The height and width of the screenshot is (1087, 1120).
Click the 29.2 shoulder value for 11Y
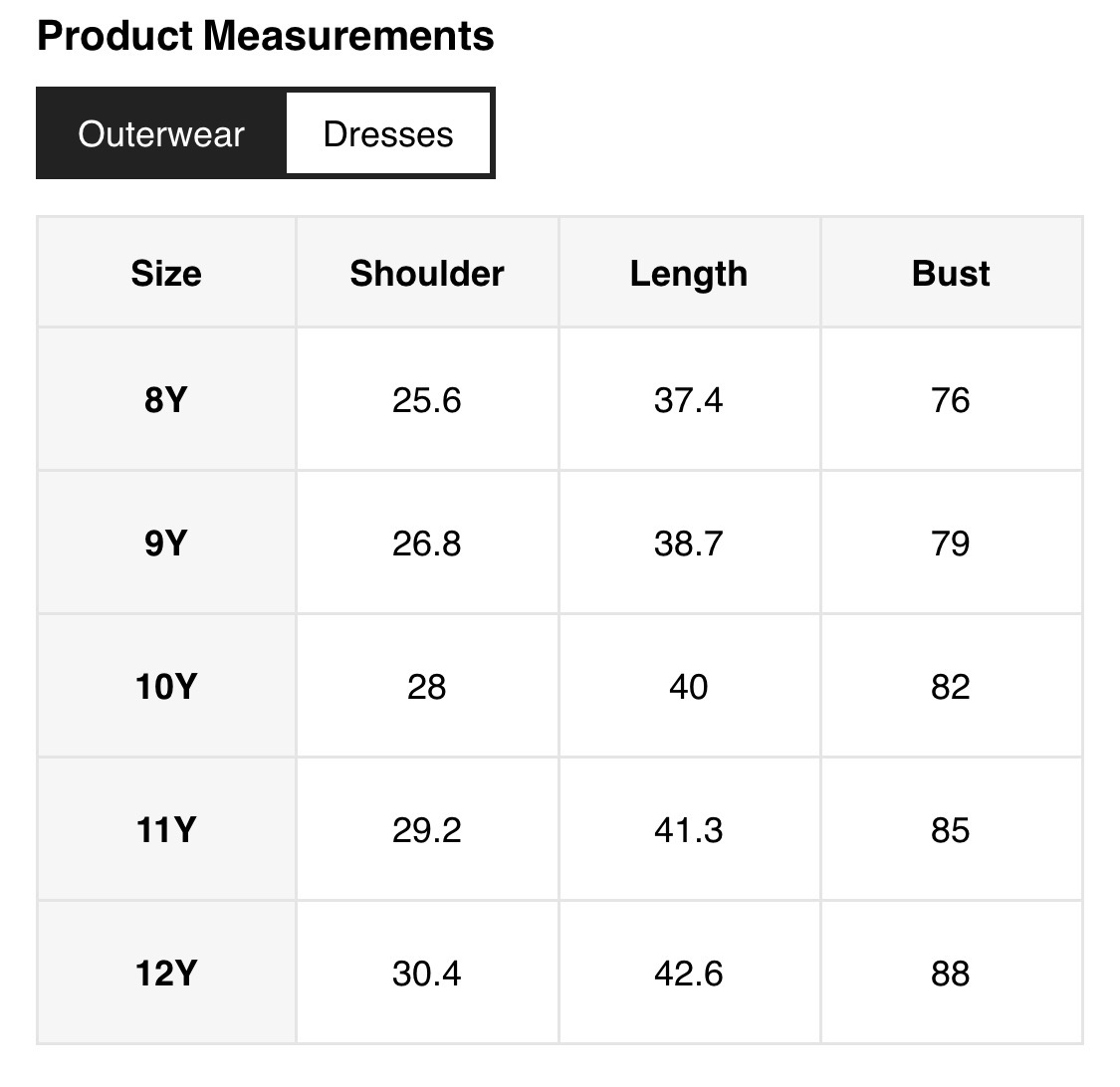coord(427,830)
